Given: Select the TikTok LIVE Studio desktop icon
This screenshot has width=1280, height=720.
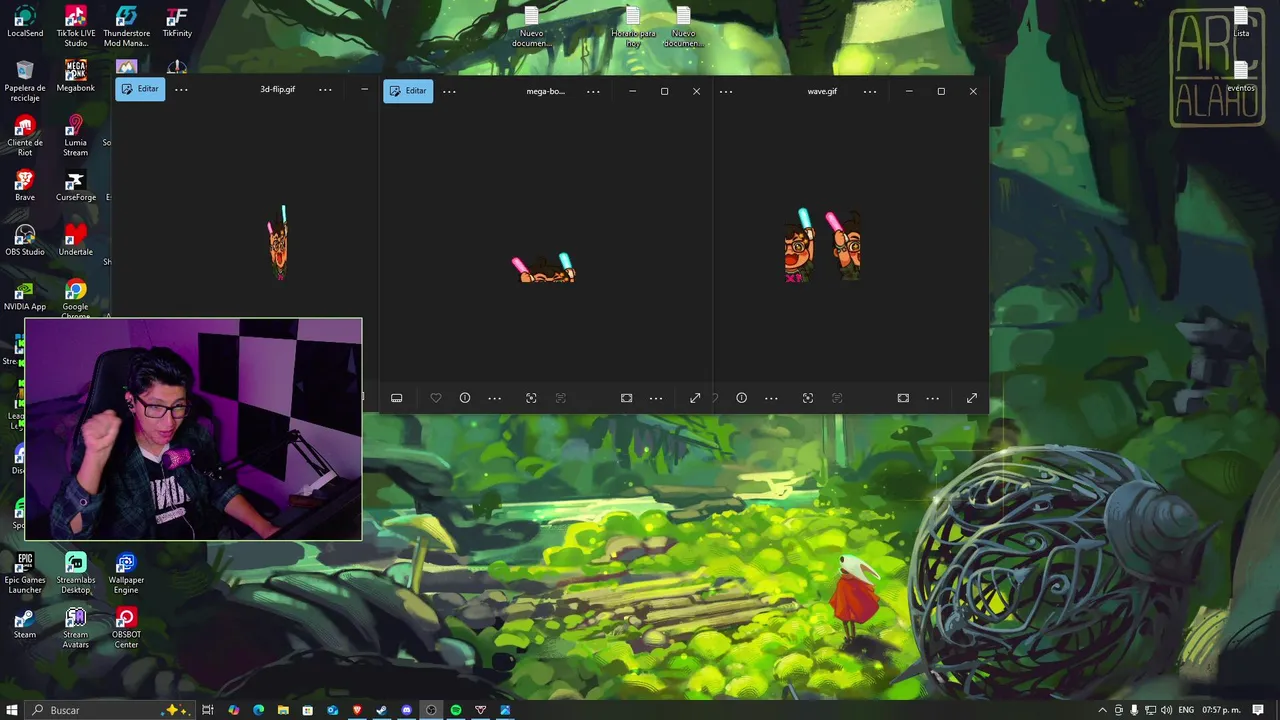Looking at the screenshot, I should click(76, 26).
